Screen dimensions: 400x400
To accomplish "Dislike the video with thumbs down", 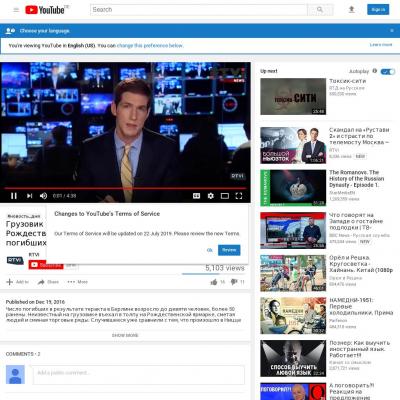I will tap(234, 282).
